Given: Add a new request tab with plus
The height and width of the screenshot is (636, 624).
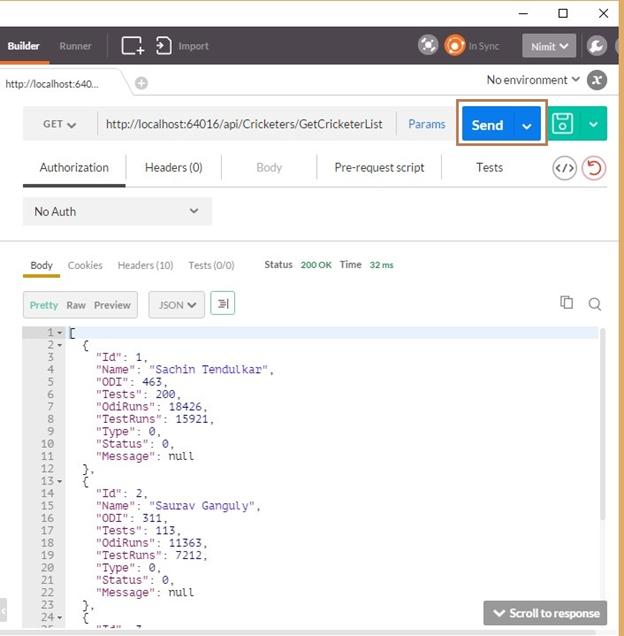Looking at the screenshot, I should 141,83.
